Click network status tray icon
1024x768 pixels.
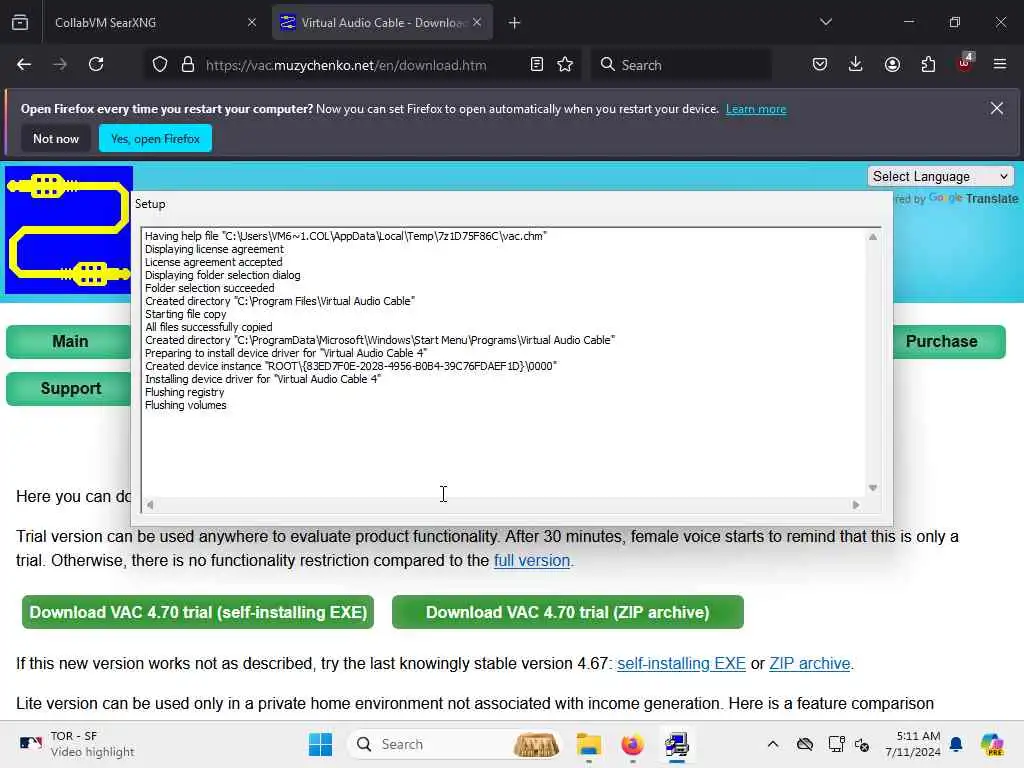pos(836,744)
